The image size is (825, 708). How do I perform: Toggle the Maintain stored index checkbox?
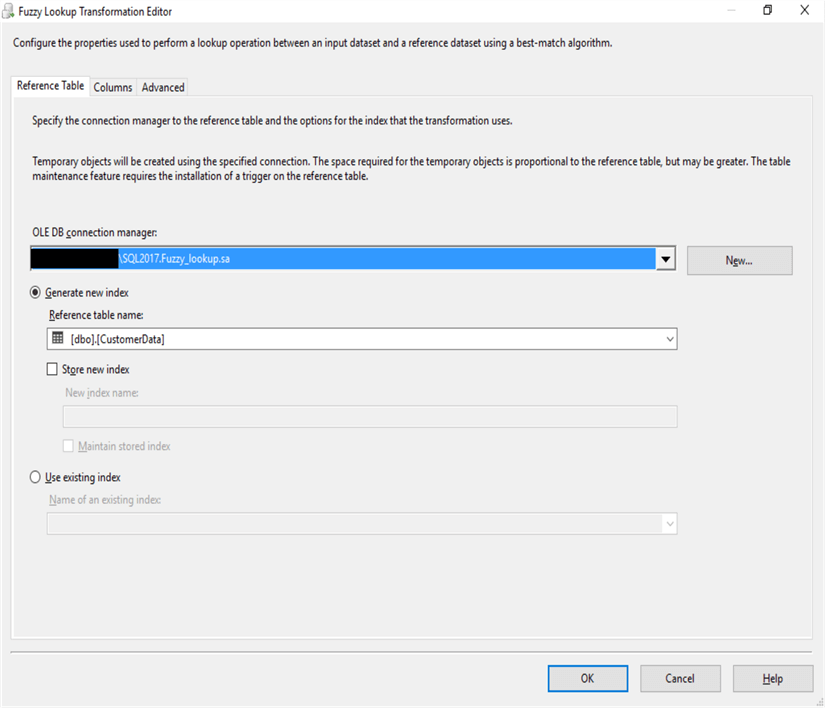(x=69, y=446)
